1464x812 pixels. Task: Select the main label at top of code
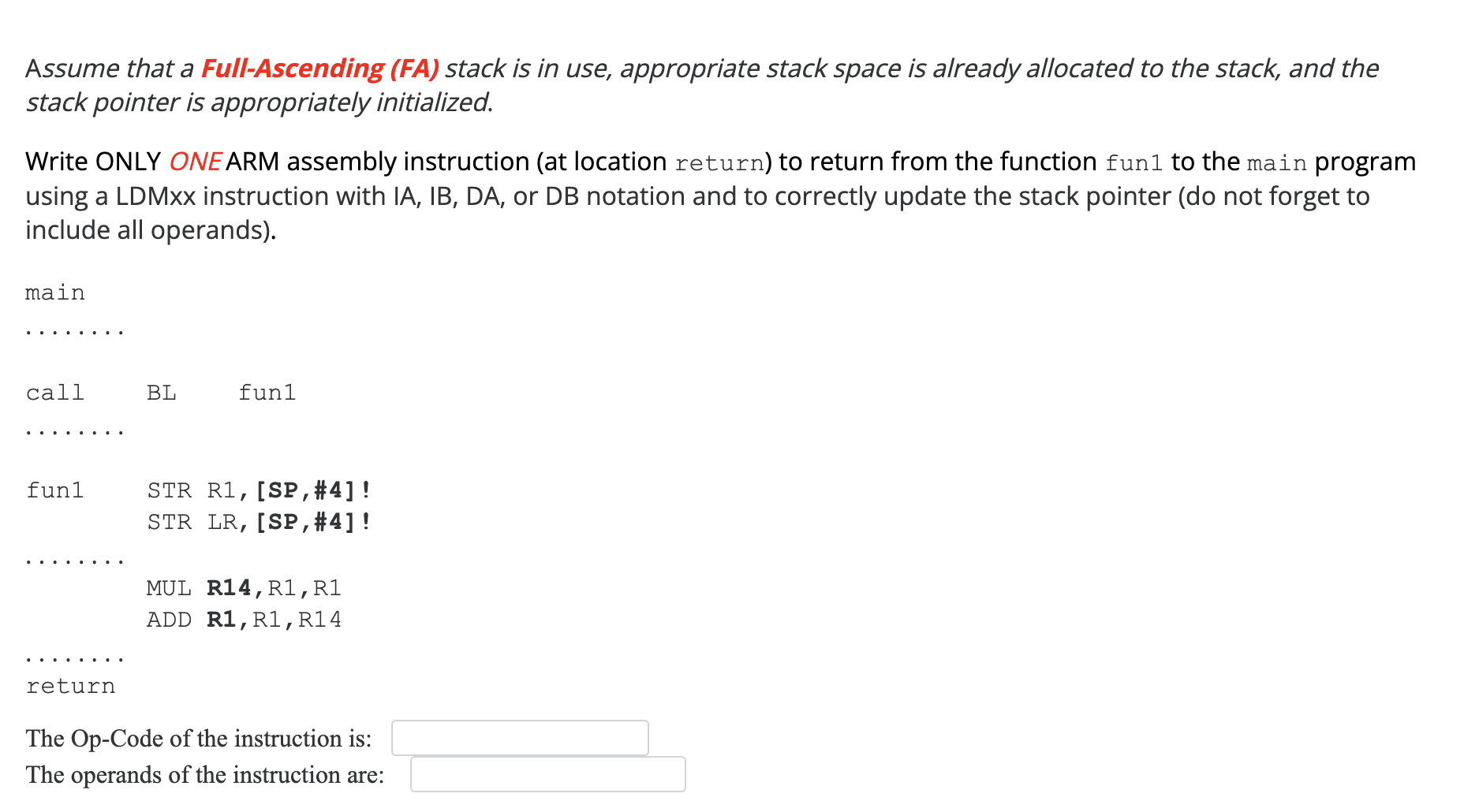(x=54, y=292)
